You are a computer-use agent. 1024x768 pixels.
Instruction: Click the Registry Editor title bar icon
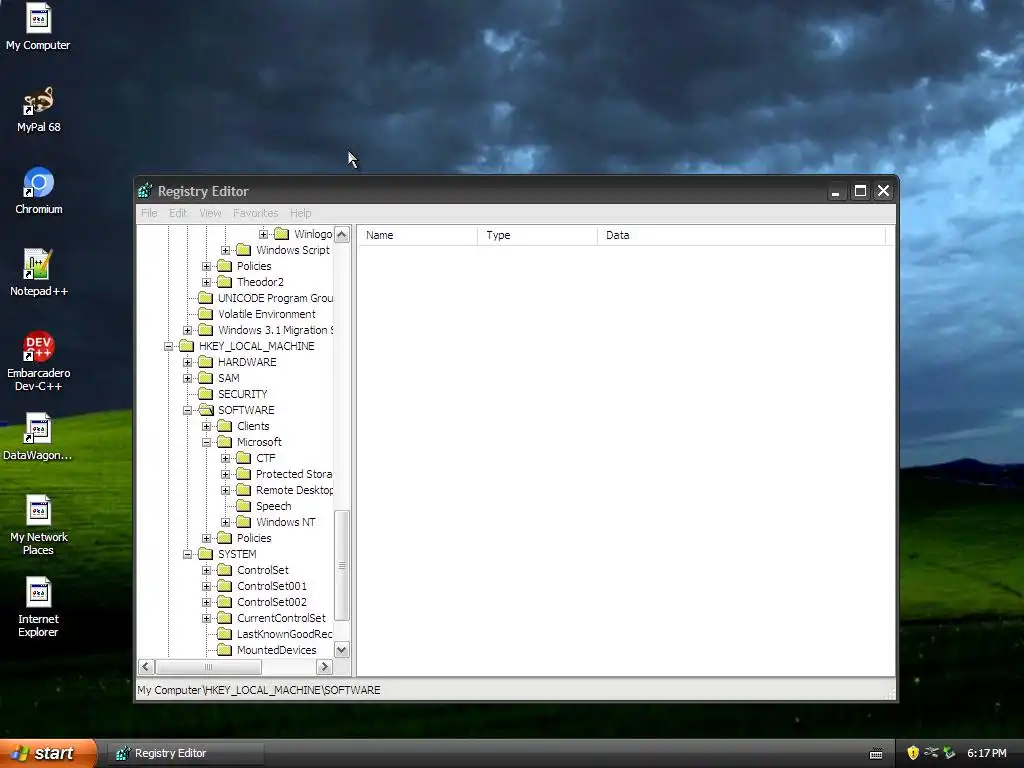(x=145, y=191)
